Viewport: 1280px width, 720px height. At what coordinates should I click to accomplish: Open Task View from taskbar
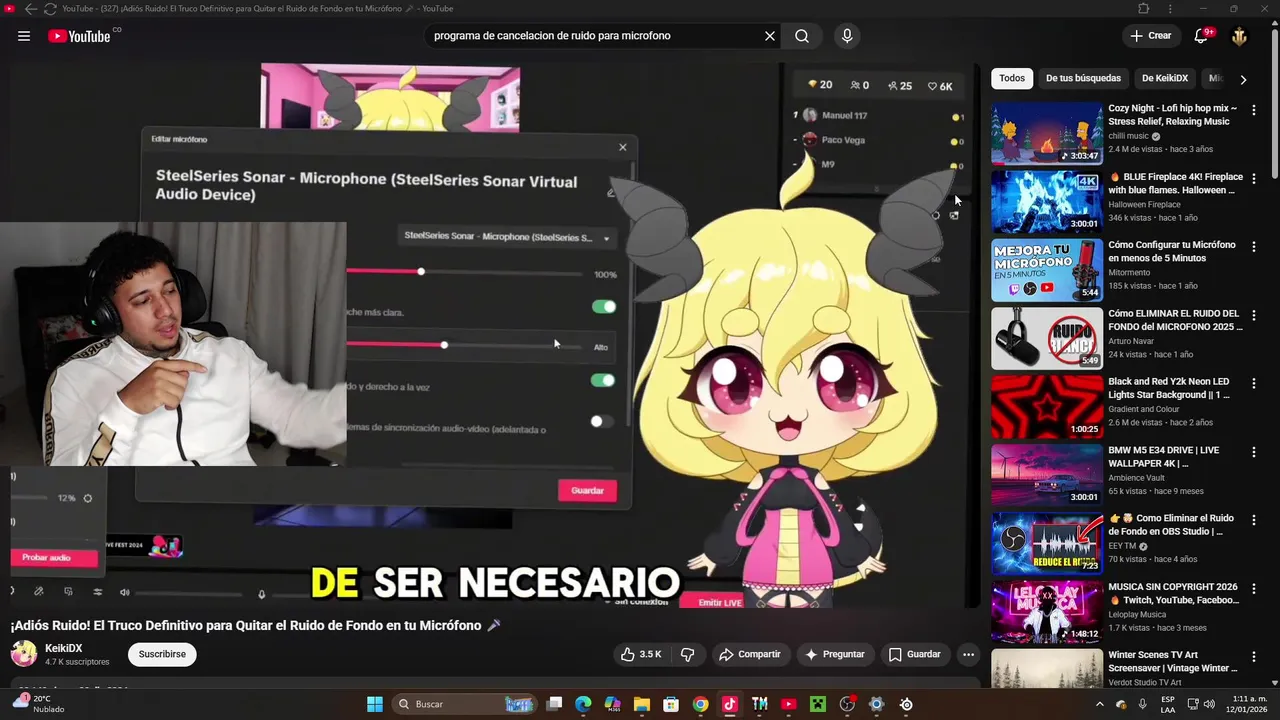(554, 704)
